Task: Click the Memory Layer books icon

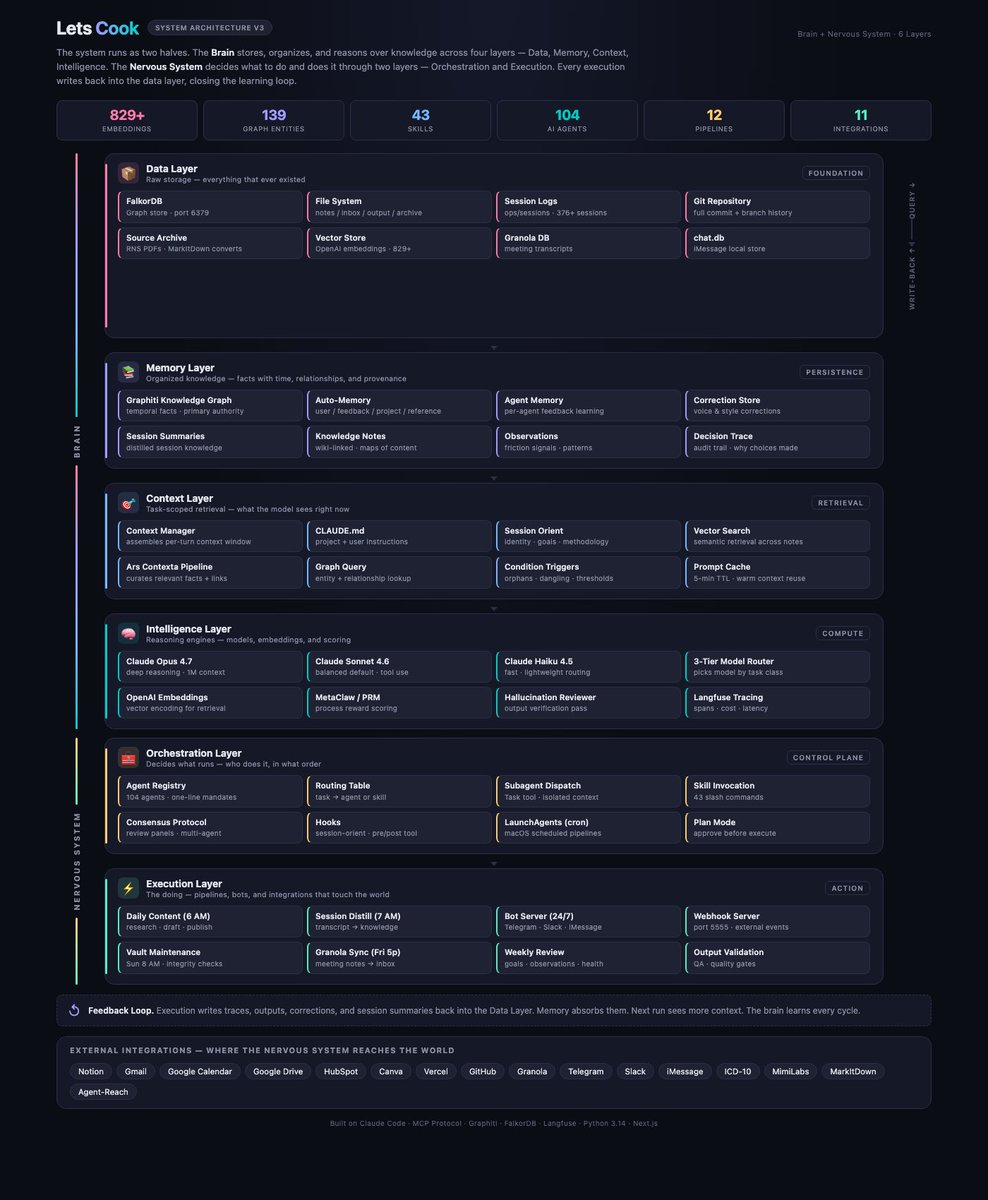Action: [x=128, y=372]
